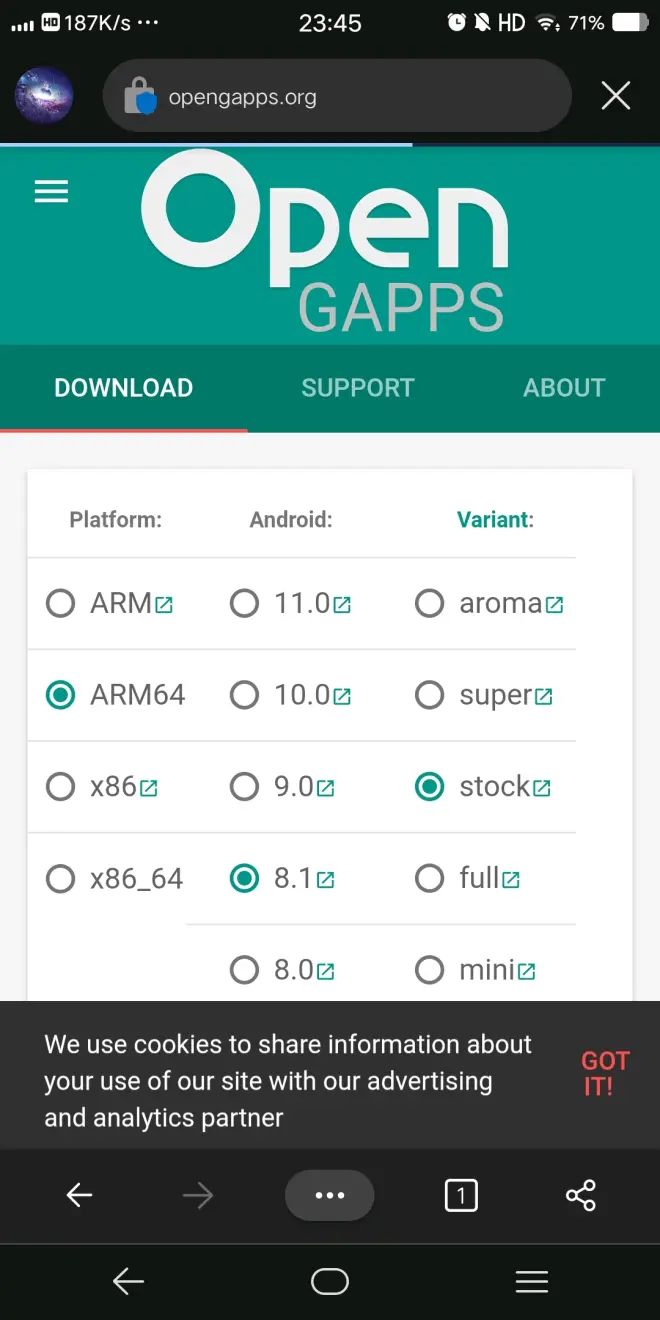Switch to the ABOUT tab

click(x=564, y=388)
